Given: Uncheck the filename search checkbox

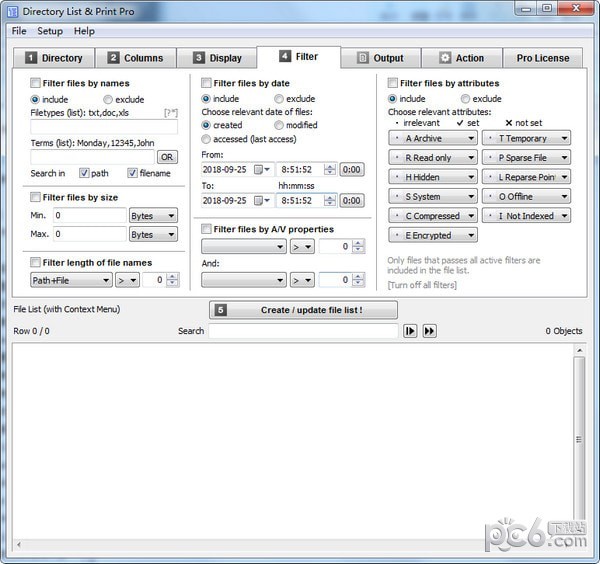Looking at the screenshot, I should pos(132,173).
